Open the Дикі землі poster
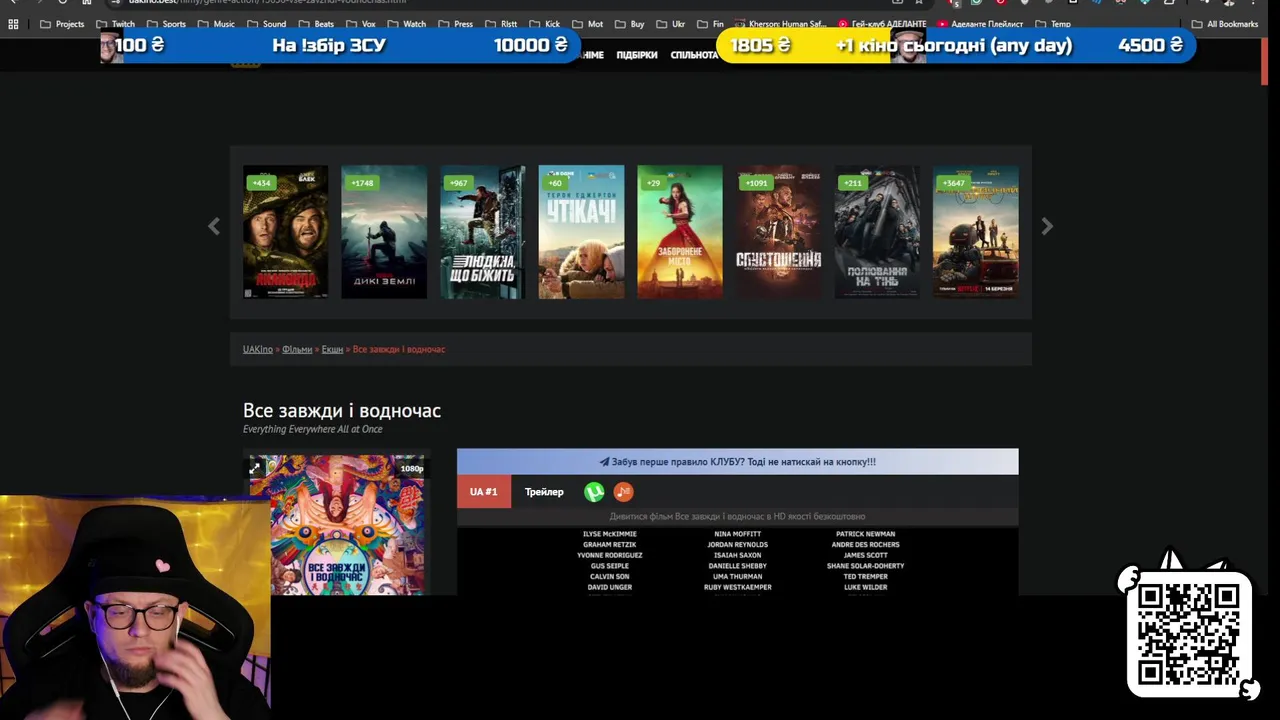The image size is (1280, 720). 384,232
